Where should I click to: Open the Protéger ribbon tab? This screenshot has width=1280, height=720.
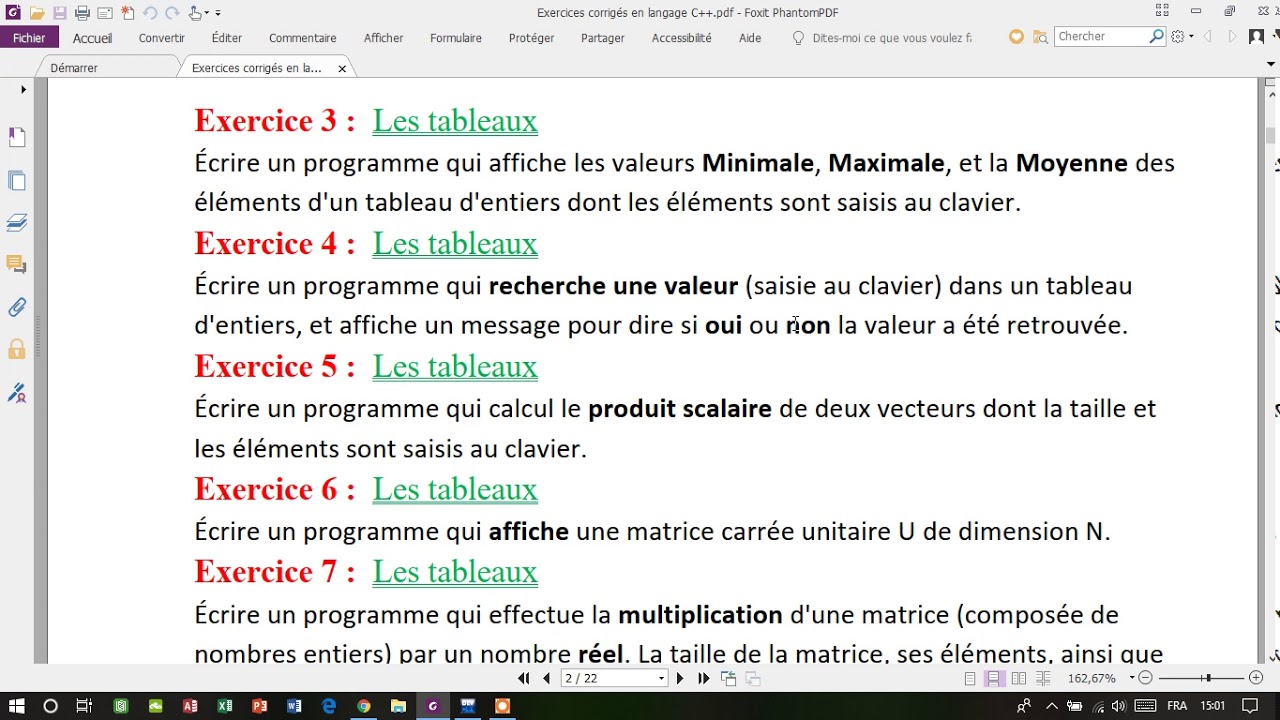(x=531, y=38)
